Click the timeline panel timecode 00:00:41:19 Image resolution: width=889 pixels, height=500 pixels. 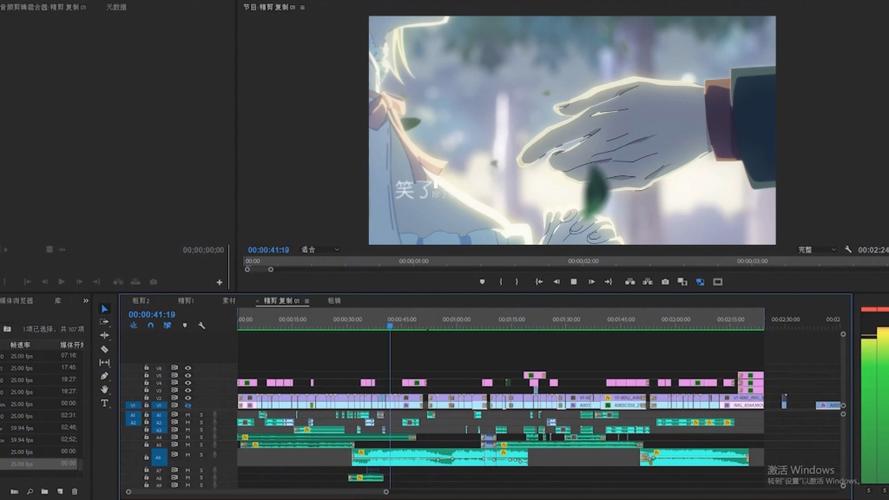click(151, 314)
